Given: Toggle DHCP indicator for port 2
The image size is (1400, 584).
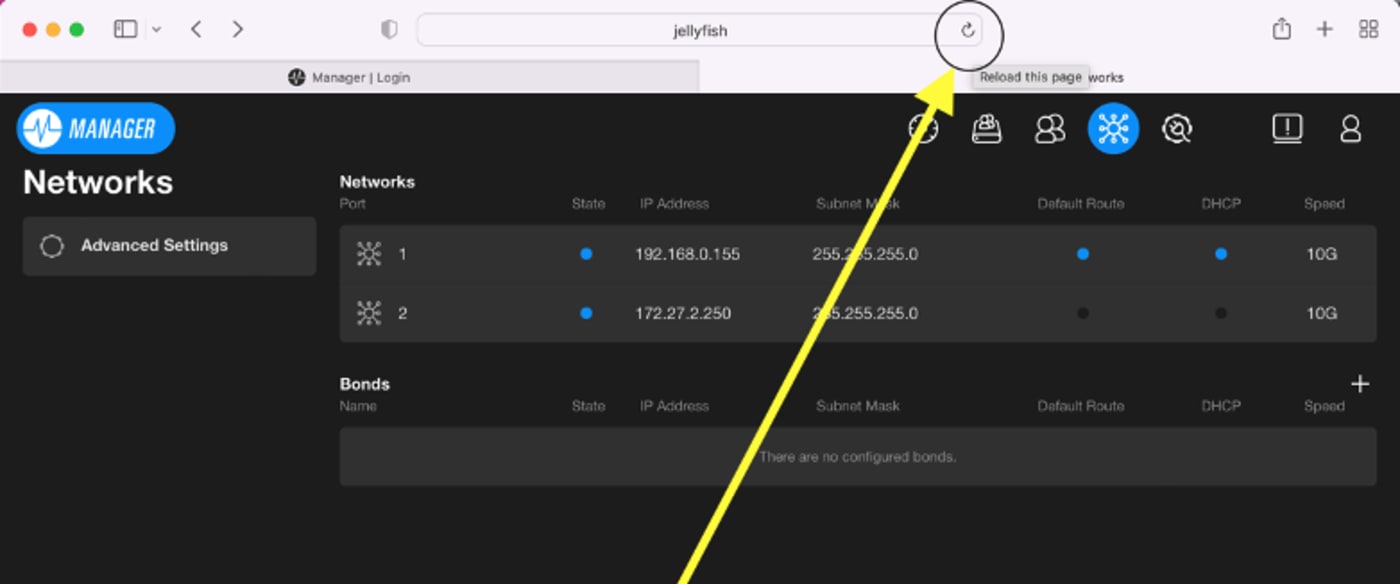Looking at the screenshot, I should point(1220,313).
